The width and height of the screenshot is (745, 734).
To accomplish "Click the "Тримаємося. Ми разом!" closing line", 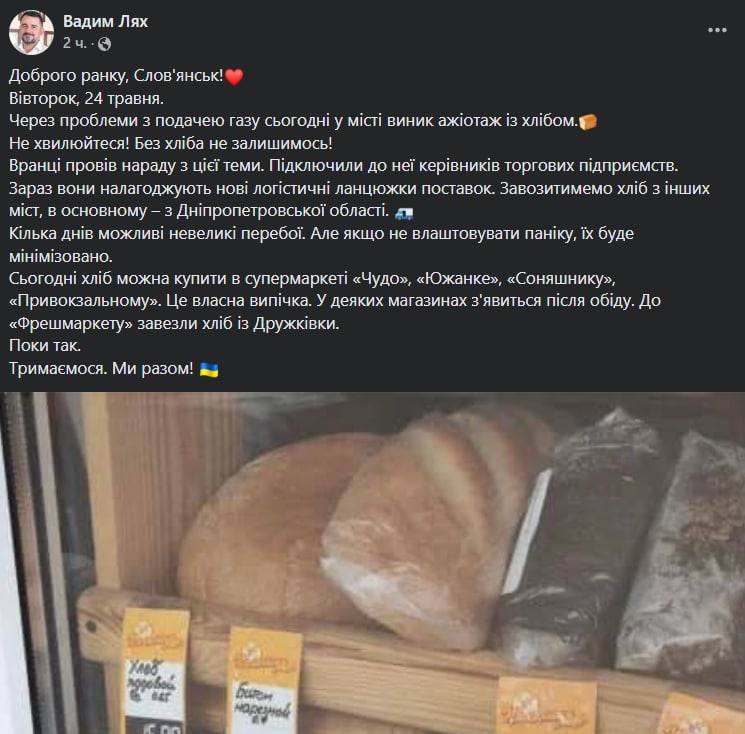I will point(101,369).
